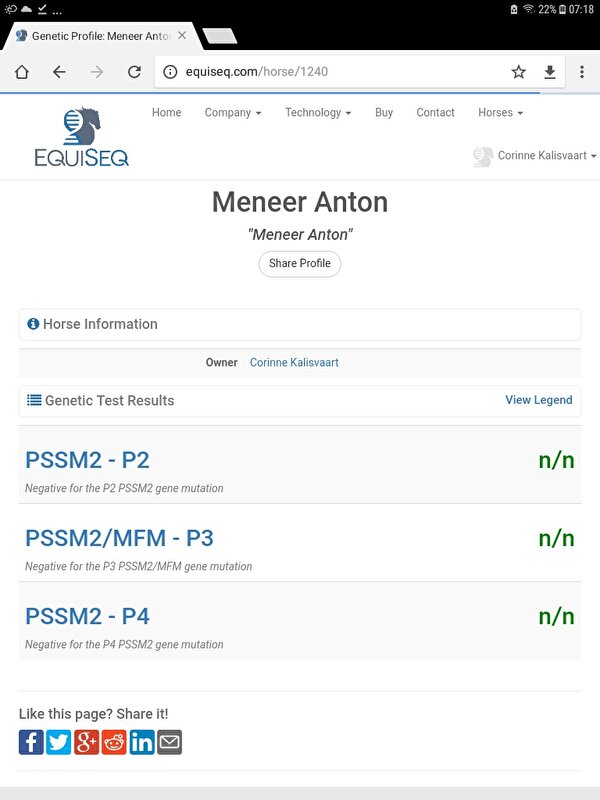Click the Google Plus share icon
This screenshot has width=600, height=800.
coord(87,742)
